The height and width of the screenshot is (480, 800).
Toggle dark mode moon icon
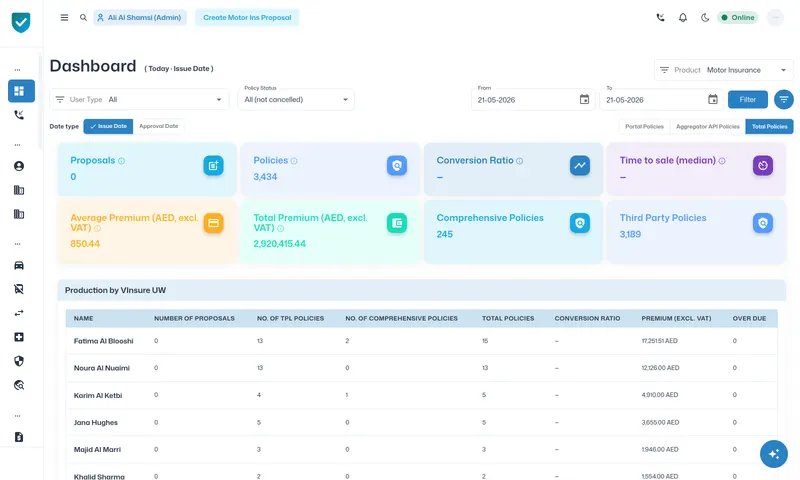click(705, 17)
